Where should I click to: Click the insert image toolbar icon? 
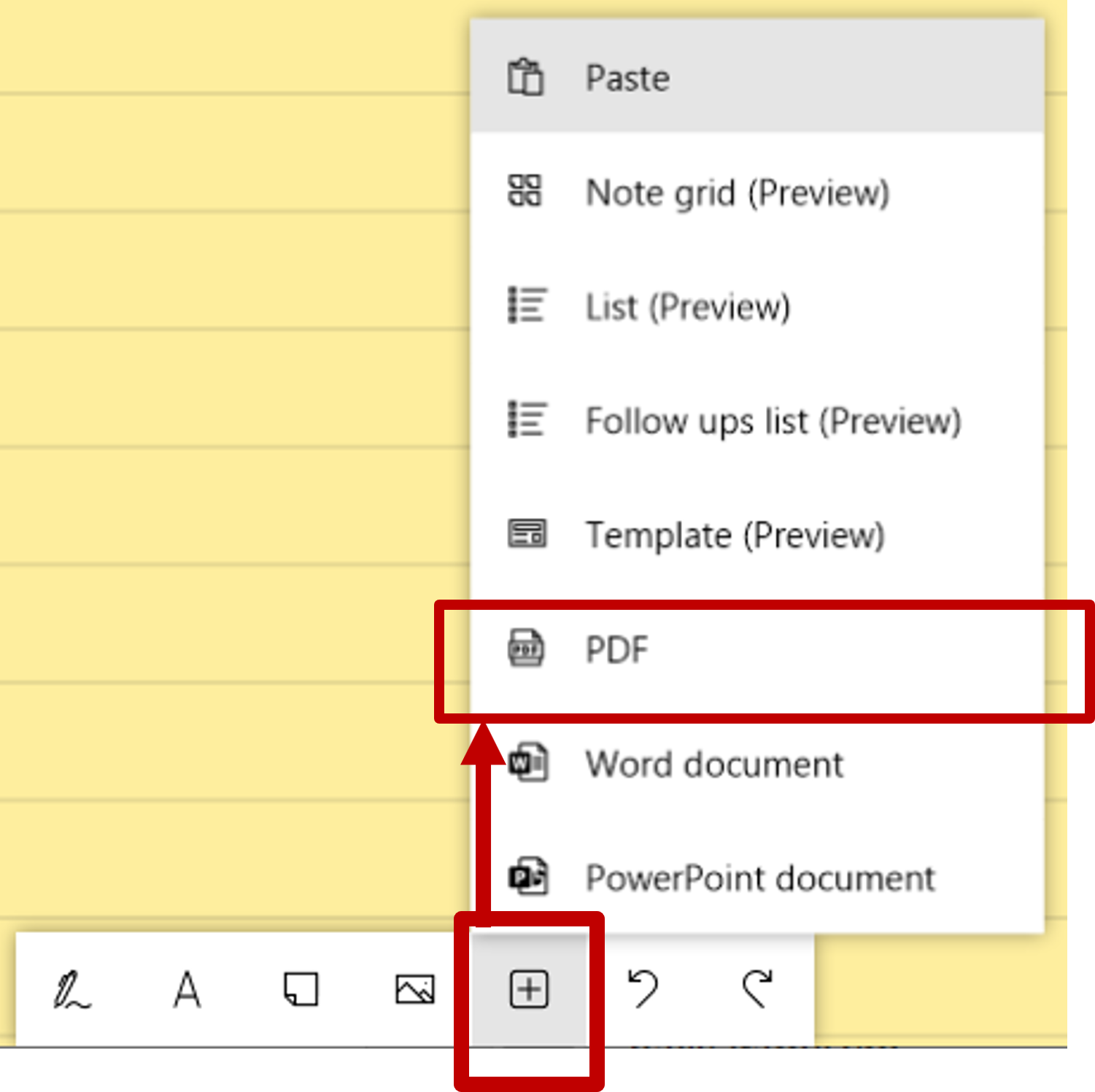tap(414, 991)
